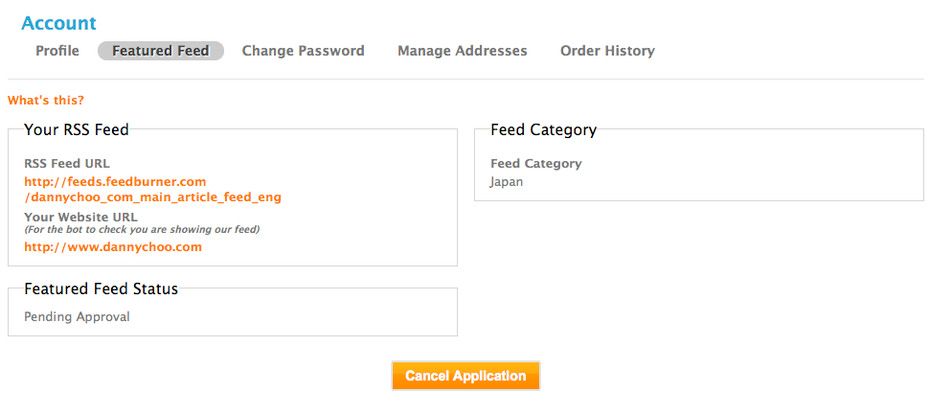Go to the Manage Addresses tab
The image size is (930, 415).
click(462, 51)
